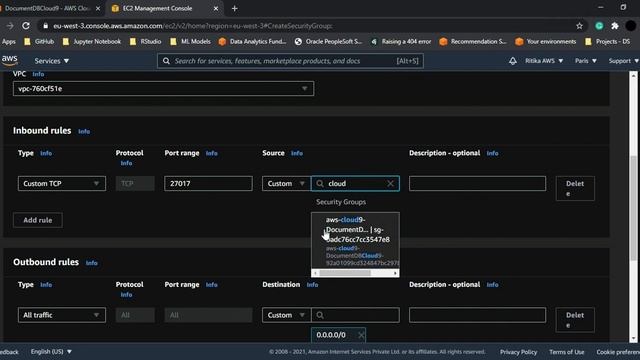Focus the outbound rule description field
The width and height of the screenshot is (640, 360).
pyautogui.click(x=477, y=315)
